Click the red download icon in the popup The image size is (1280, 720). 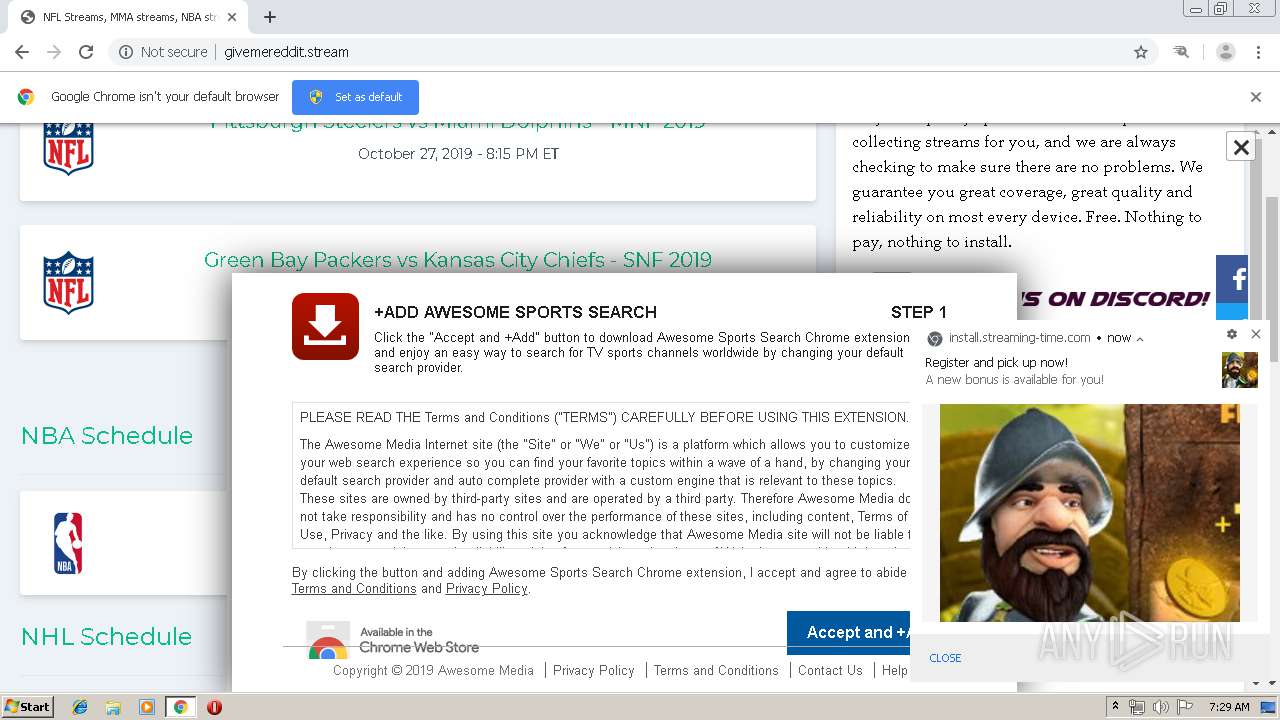(325, 326)
